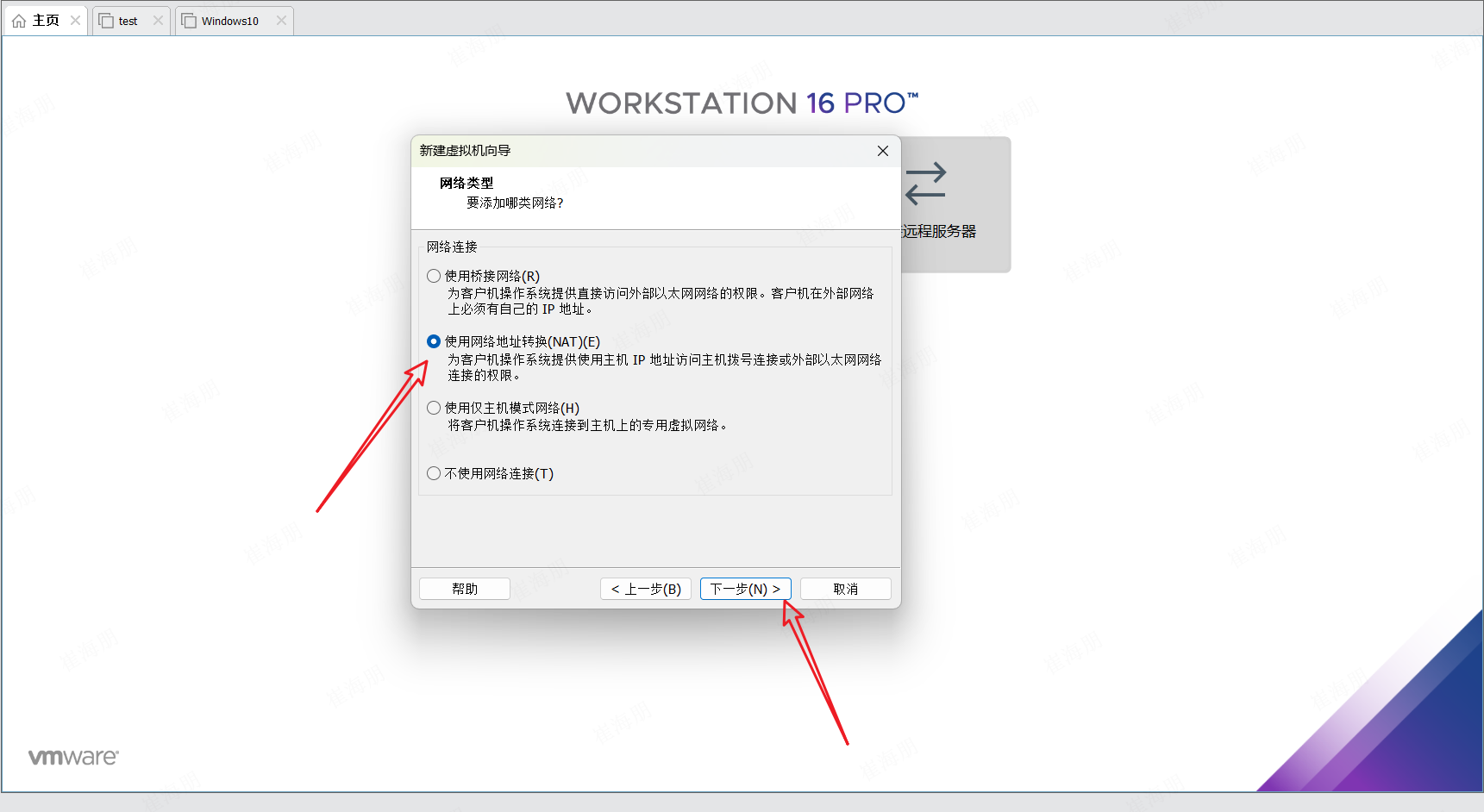Click the WORKSTATION 16 PRO title
The width and height of the screenshot is (1484, 812).
point(742,103)
